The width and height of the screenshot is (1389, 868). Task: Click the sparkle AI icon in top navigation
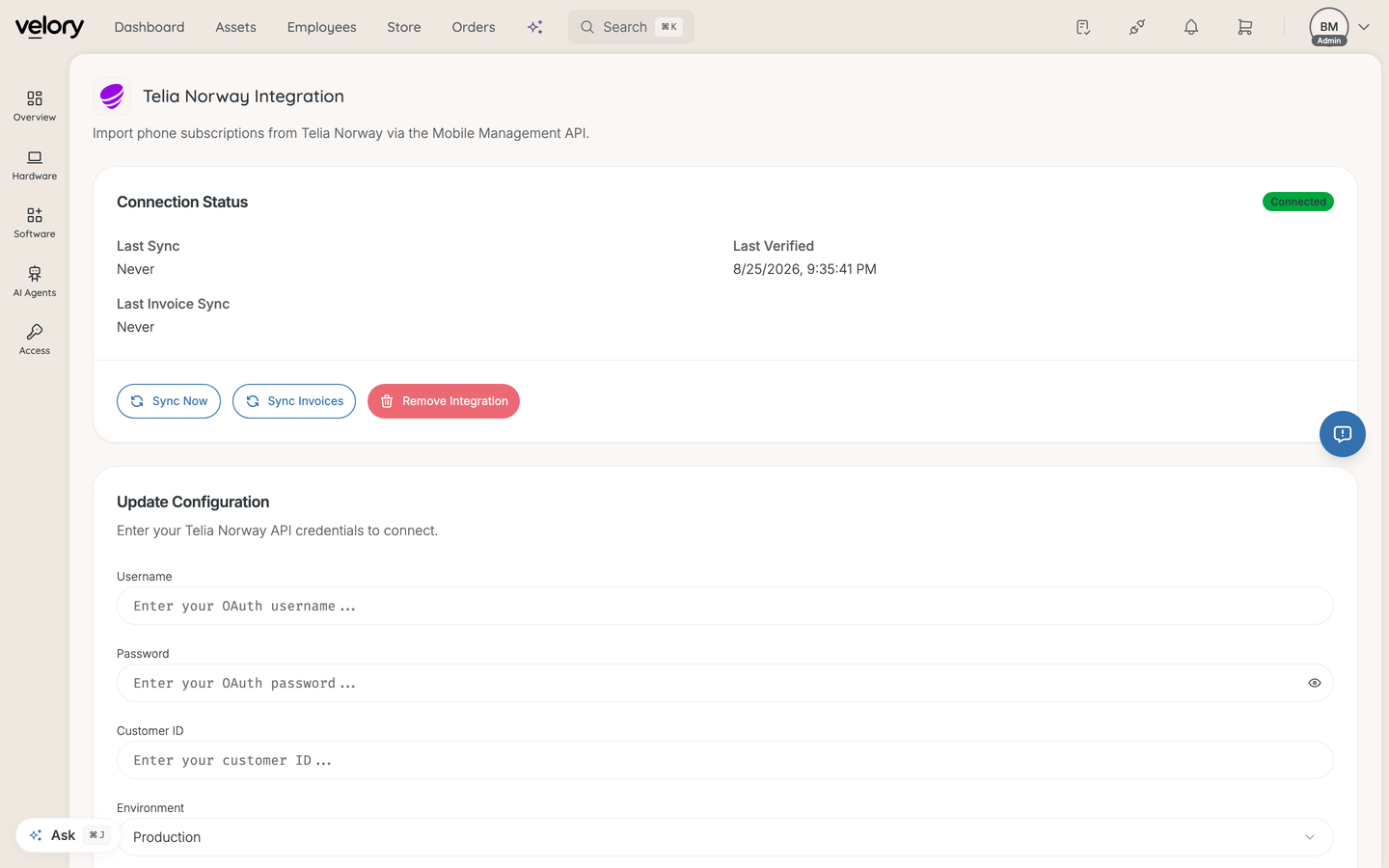click(535, 27)
